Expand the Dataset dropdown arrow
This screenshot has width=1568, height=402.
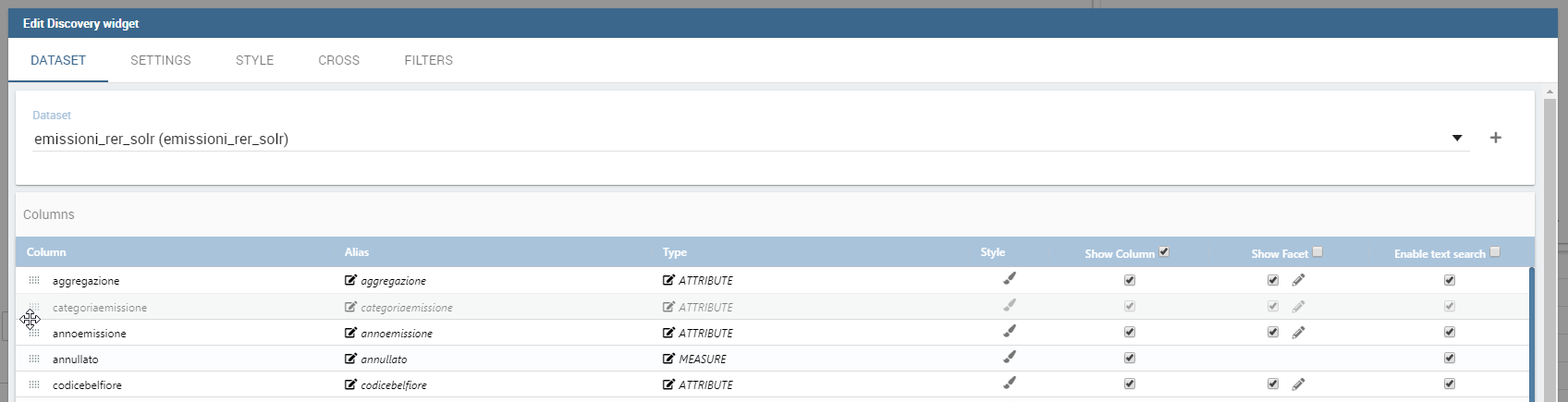(1457, 139)
